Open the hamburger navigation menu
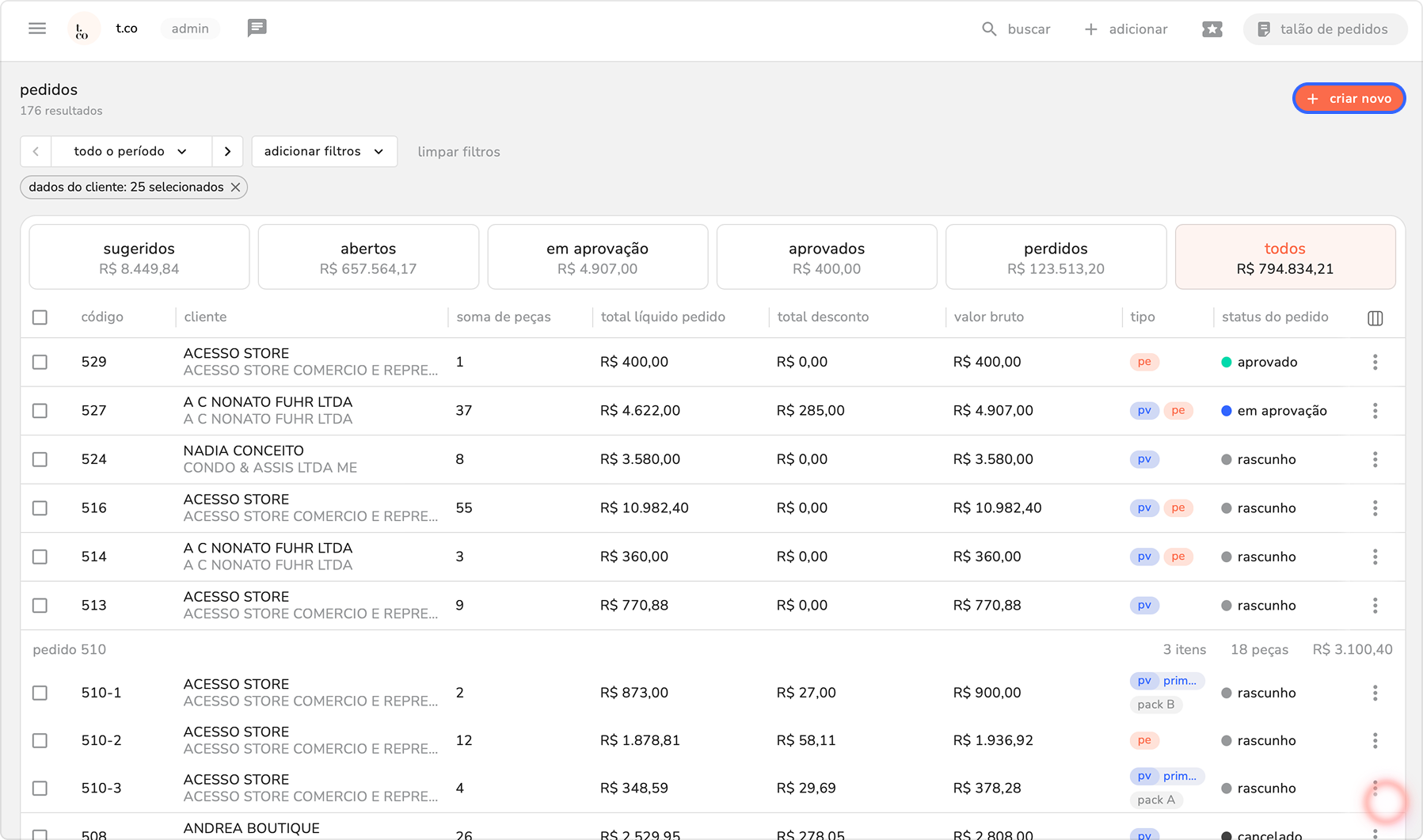The height and width of the screenshot is (840, 1423). click(x=37, y=29)
